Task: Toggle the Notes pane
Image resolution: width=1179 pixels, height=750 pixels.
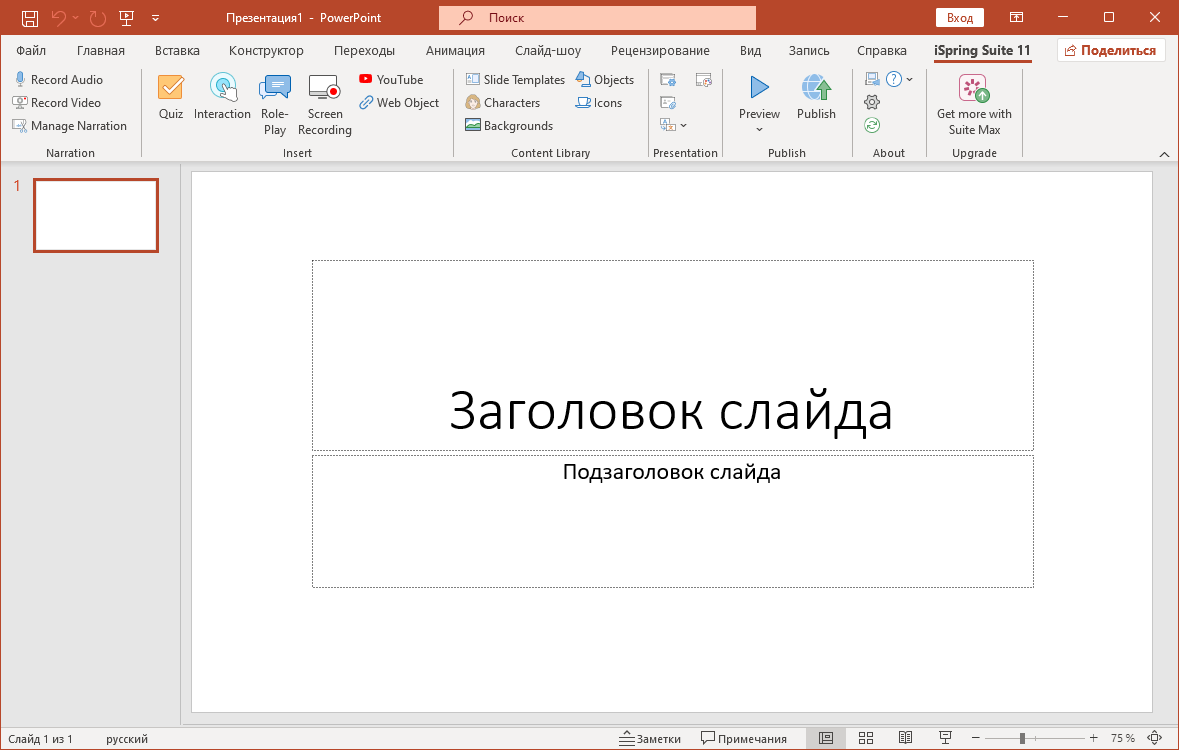Action: click(x=652, y=738)
